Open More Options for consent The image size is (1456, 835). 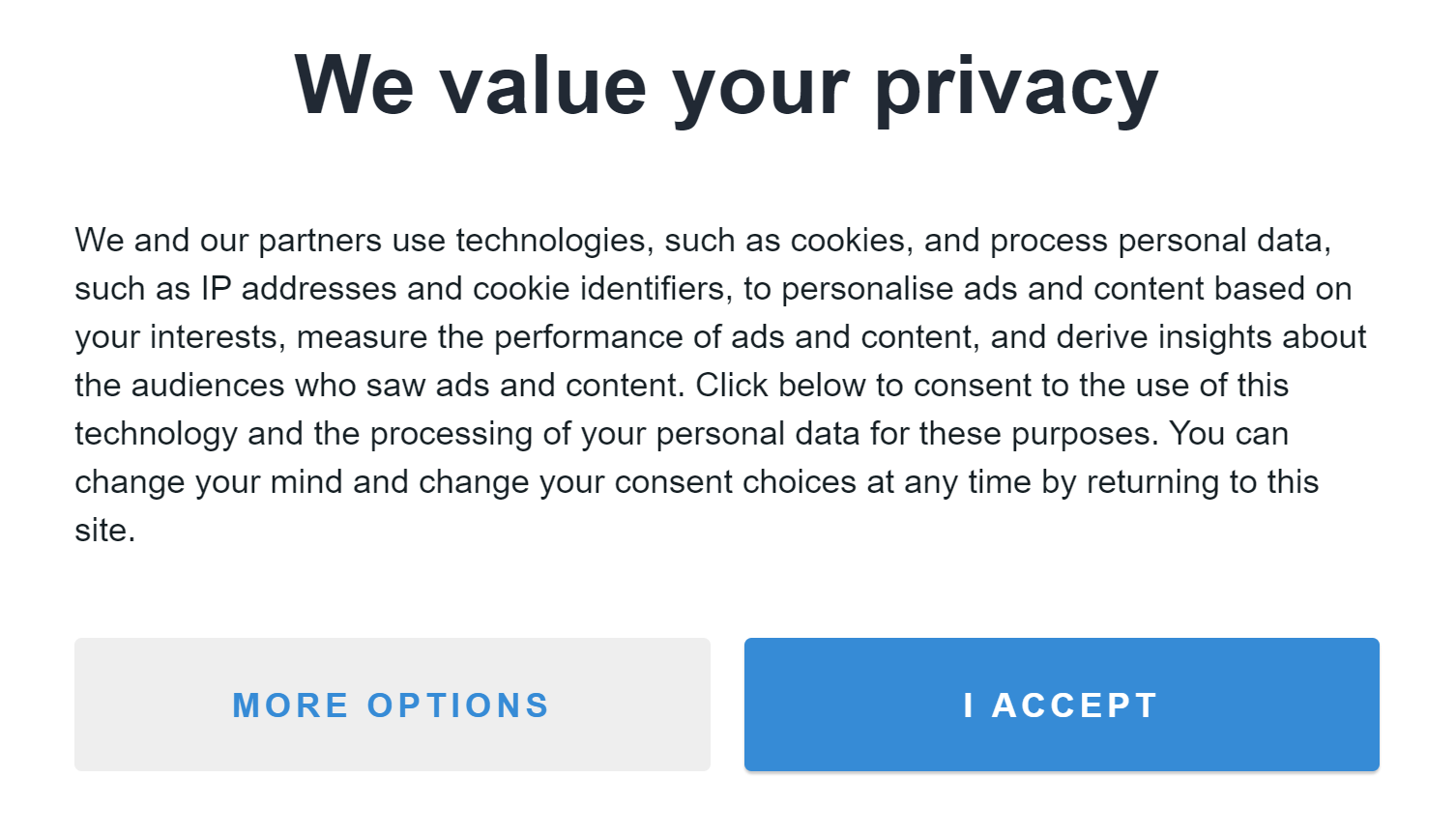tap(392, 705)
